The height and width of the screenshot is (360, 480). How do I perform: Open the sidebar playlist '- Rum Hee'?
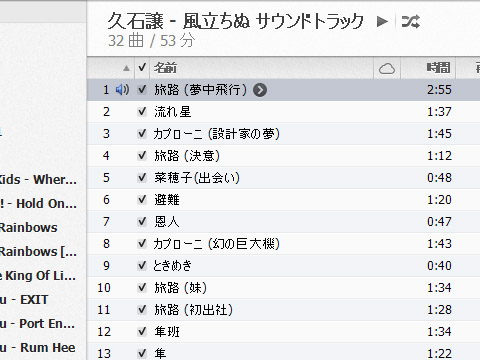tap(38, 348)
